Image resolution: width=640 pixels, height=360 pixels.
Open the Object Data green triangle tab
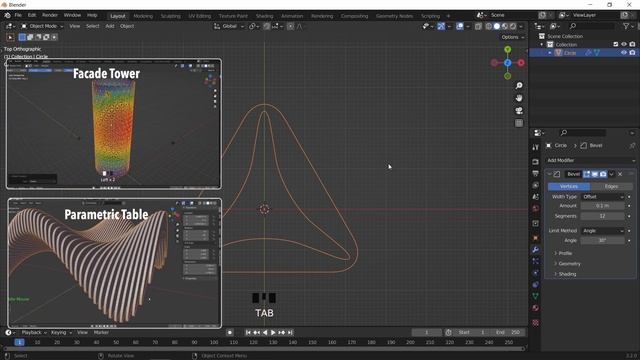536,296
